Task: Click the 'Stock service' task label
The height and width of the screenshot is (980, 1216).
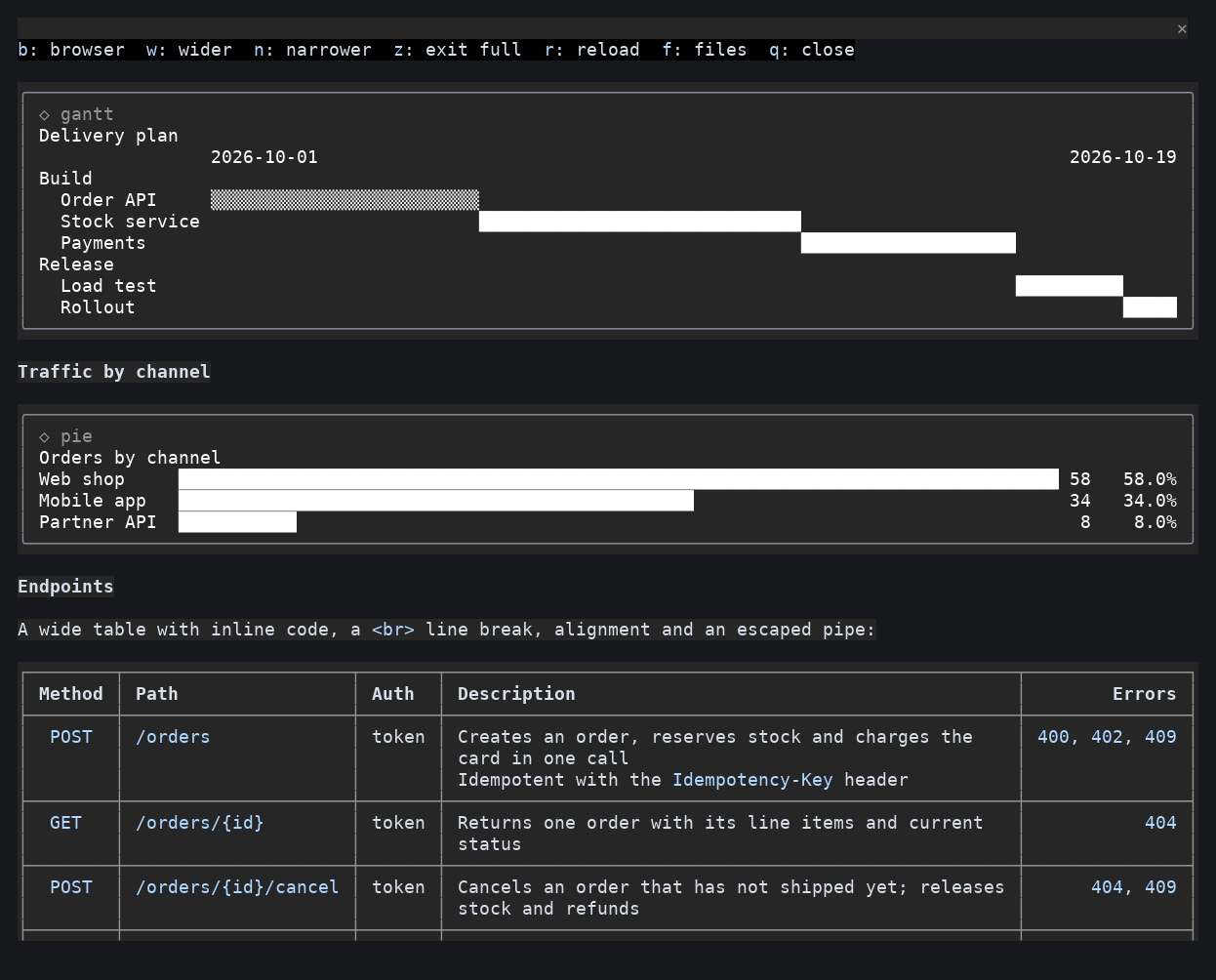Action: pos(130,222)
